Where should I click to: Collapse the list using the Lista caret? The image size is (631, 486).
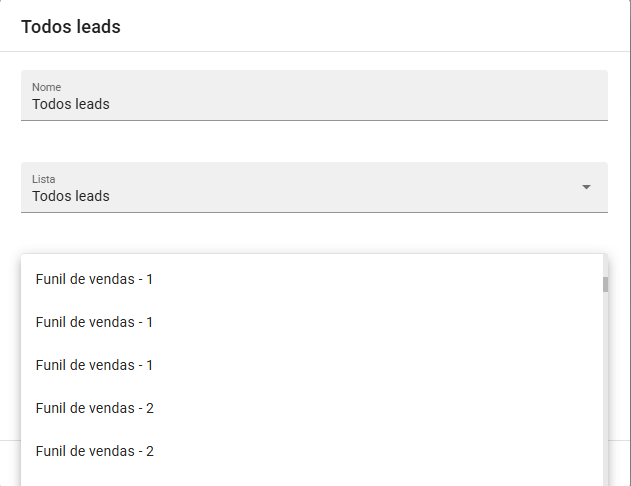(x=587, y=187)
